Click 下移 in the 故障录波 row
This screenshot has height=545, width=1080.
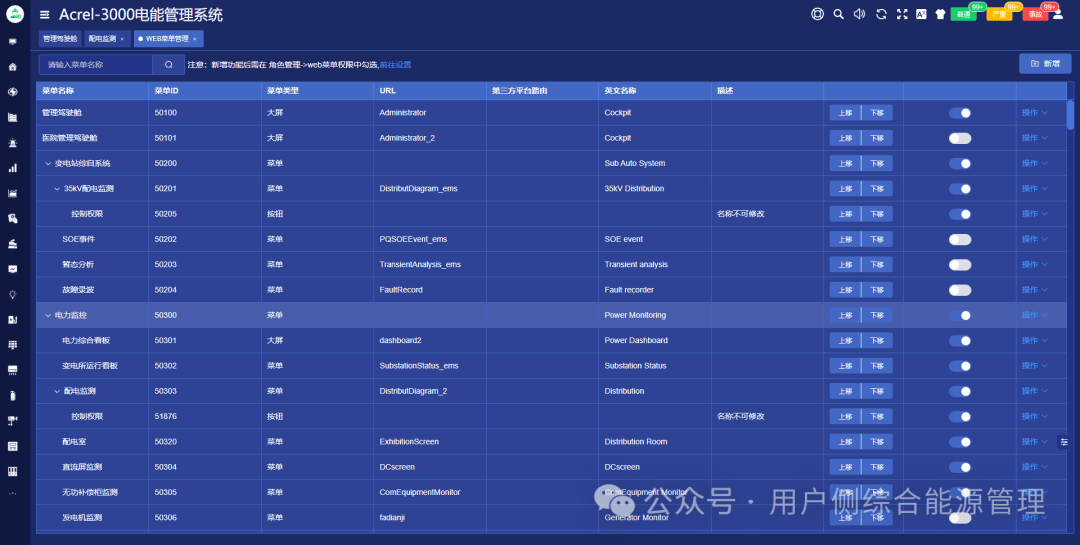(x=877, y=290)
